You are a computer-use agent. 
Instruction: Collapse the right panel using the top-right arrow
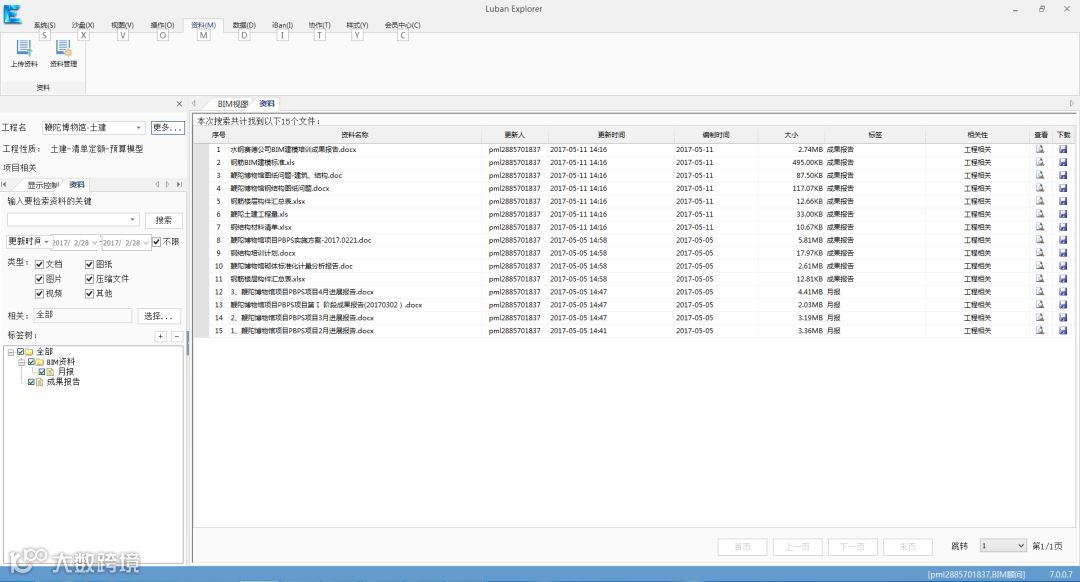[x=1071, y=103]
